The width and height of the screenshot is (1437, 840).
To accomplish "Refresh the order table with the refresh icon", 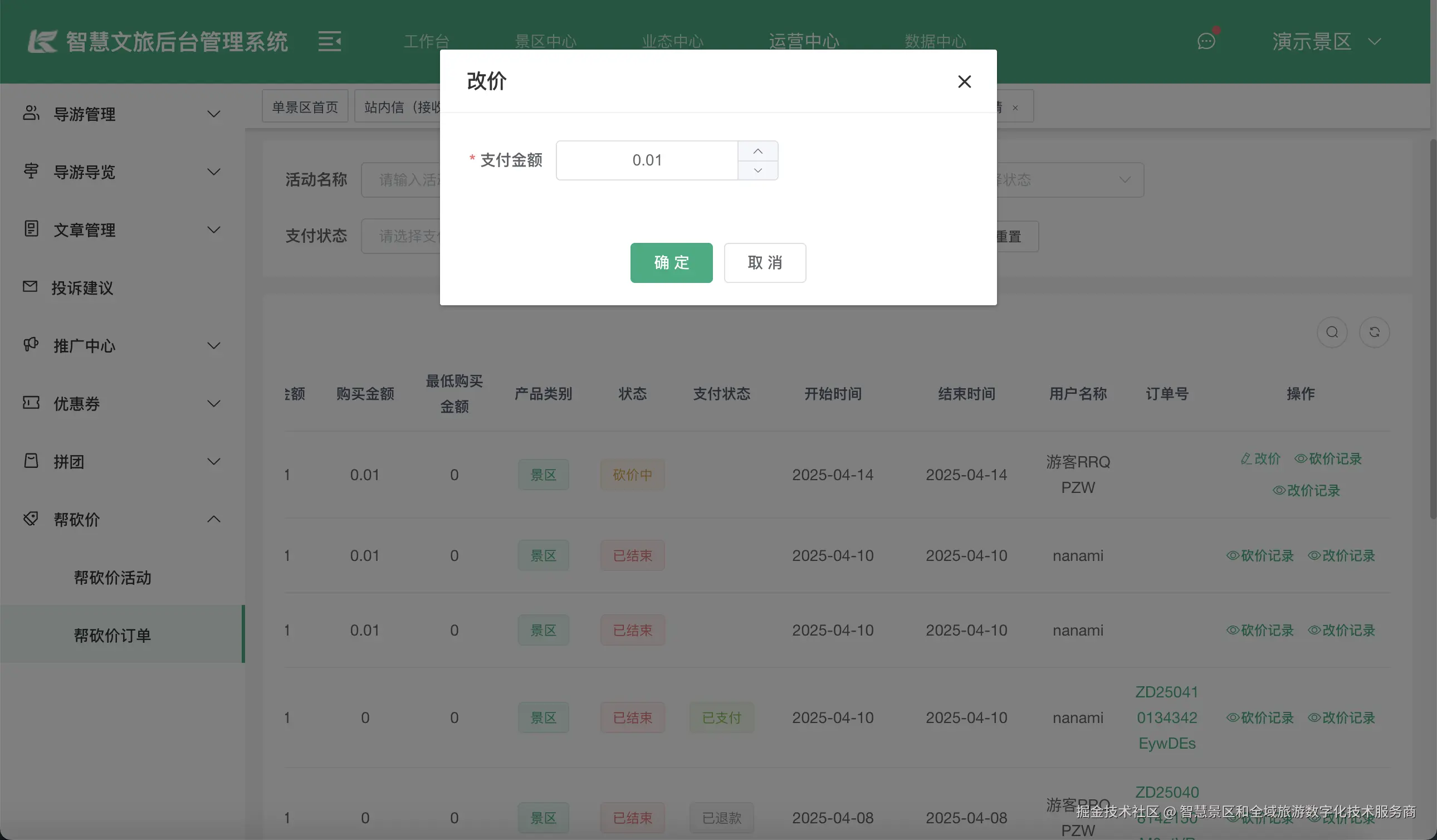I will click(x=1375, y=332).
